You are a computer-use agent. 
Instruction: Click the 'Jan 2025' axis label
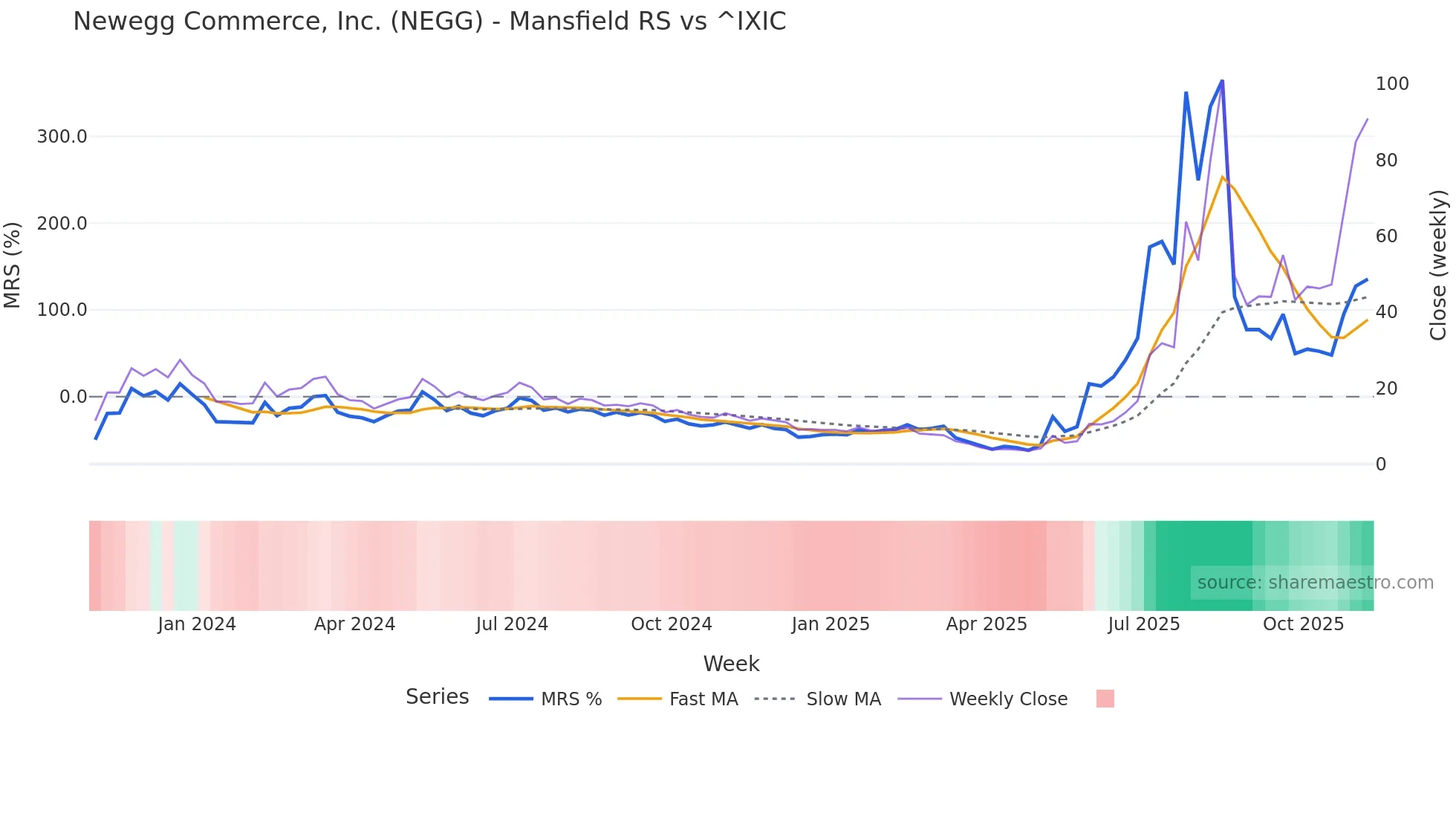[831, 624]
